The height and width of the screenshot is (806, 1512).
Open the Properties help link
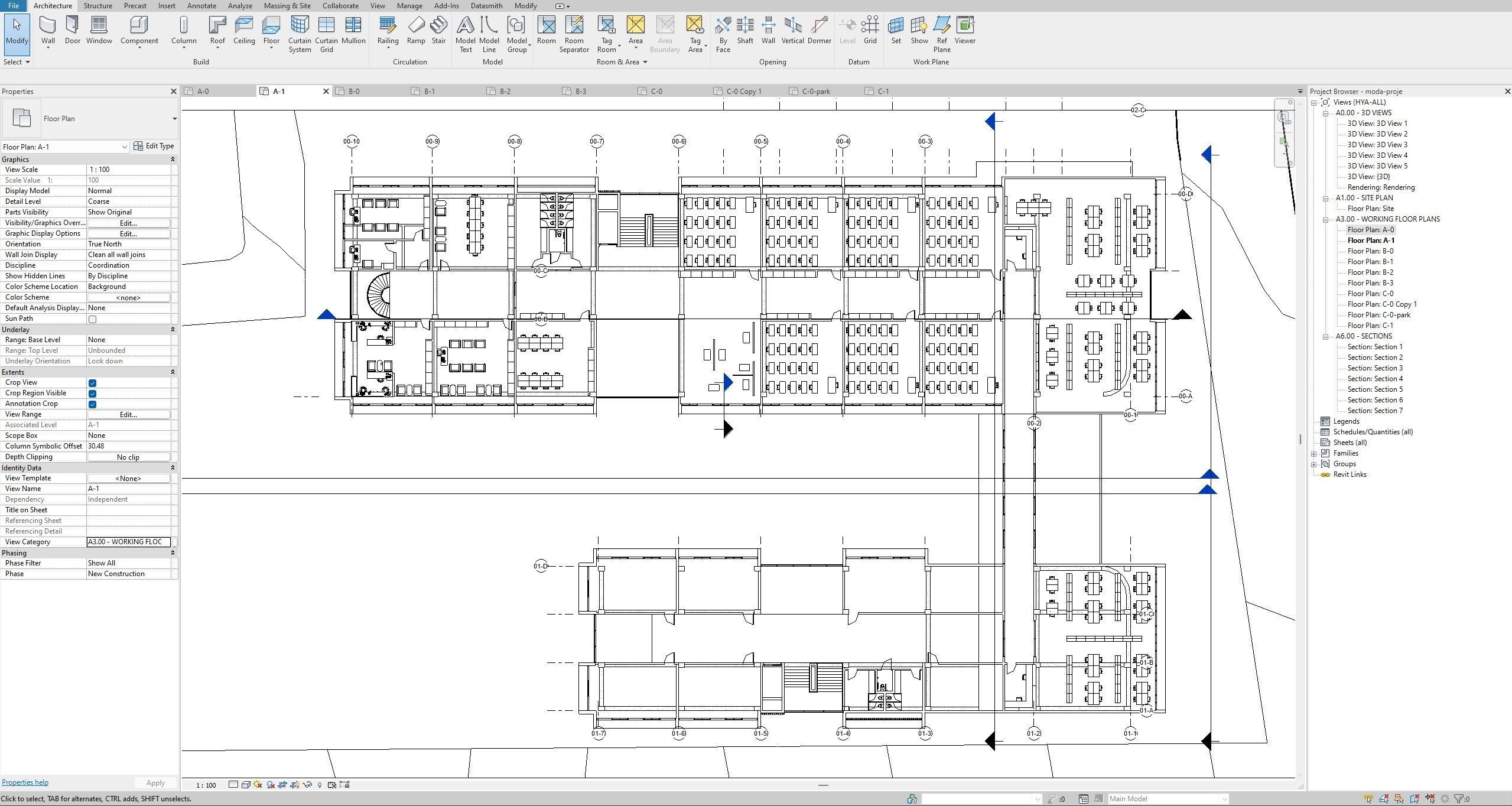(x=25, y=782)
